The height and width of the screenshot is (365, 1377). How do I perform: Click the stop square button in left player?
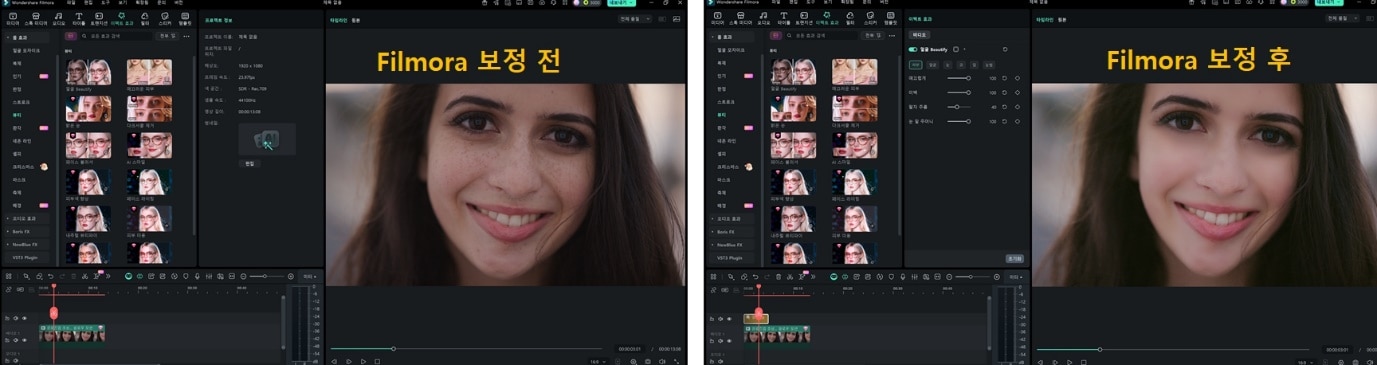click(x=377, y=361)
